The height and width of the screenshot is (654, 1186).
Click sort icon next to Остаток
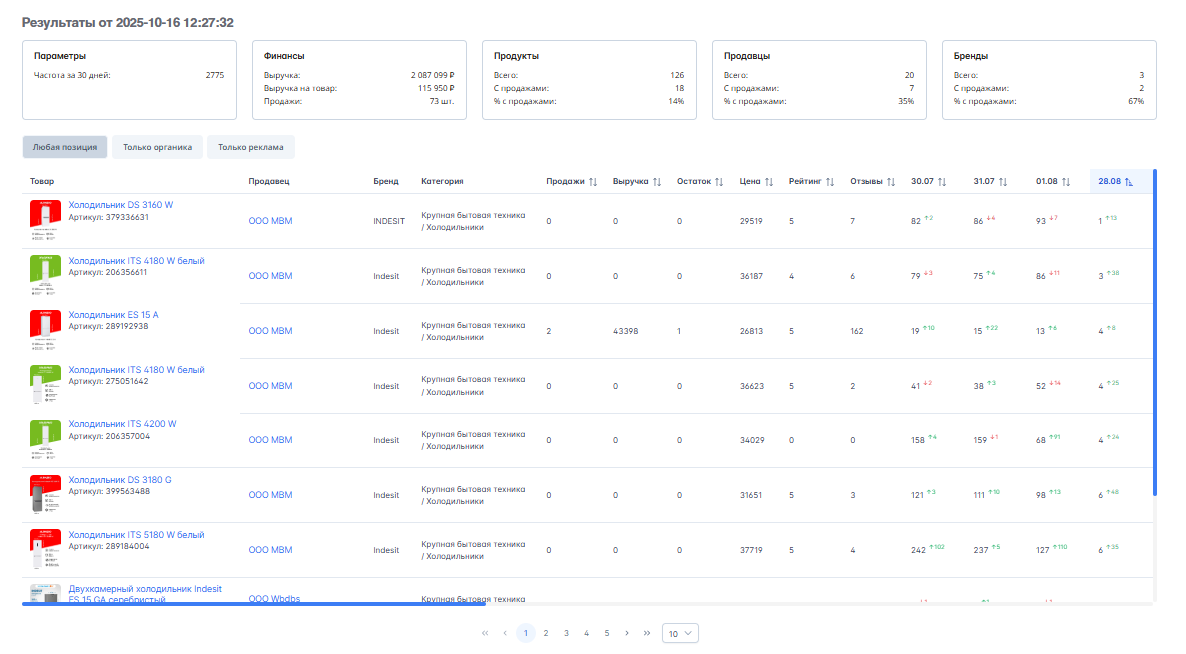tap(719, 182)
